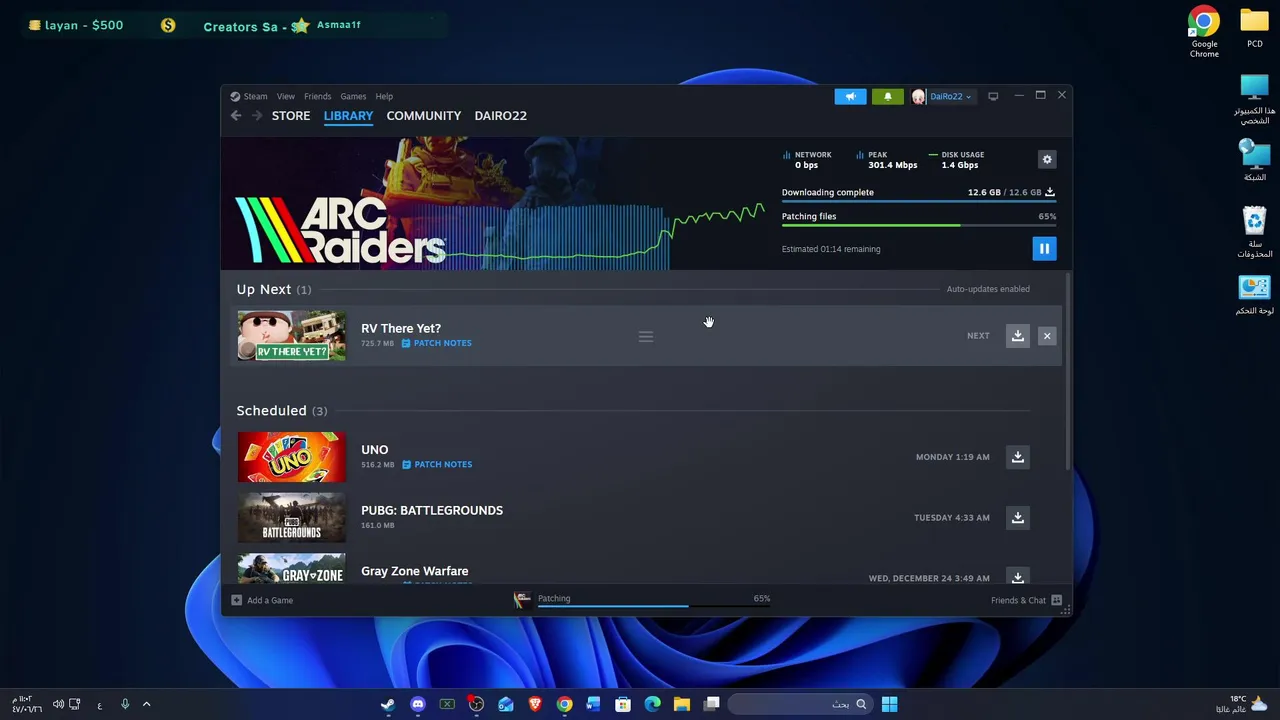Go forward with the right arrow
Image resolution: width=1280 pixels, height=720 pixels.
(257, 116)
